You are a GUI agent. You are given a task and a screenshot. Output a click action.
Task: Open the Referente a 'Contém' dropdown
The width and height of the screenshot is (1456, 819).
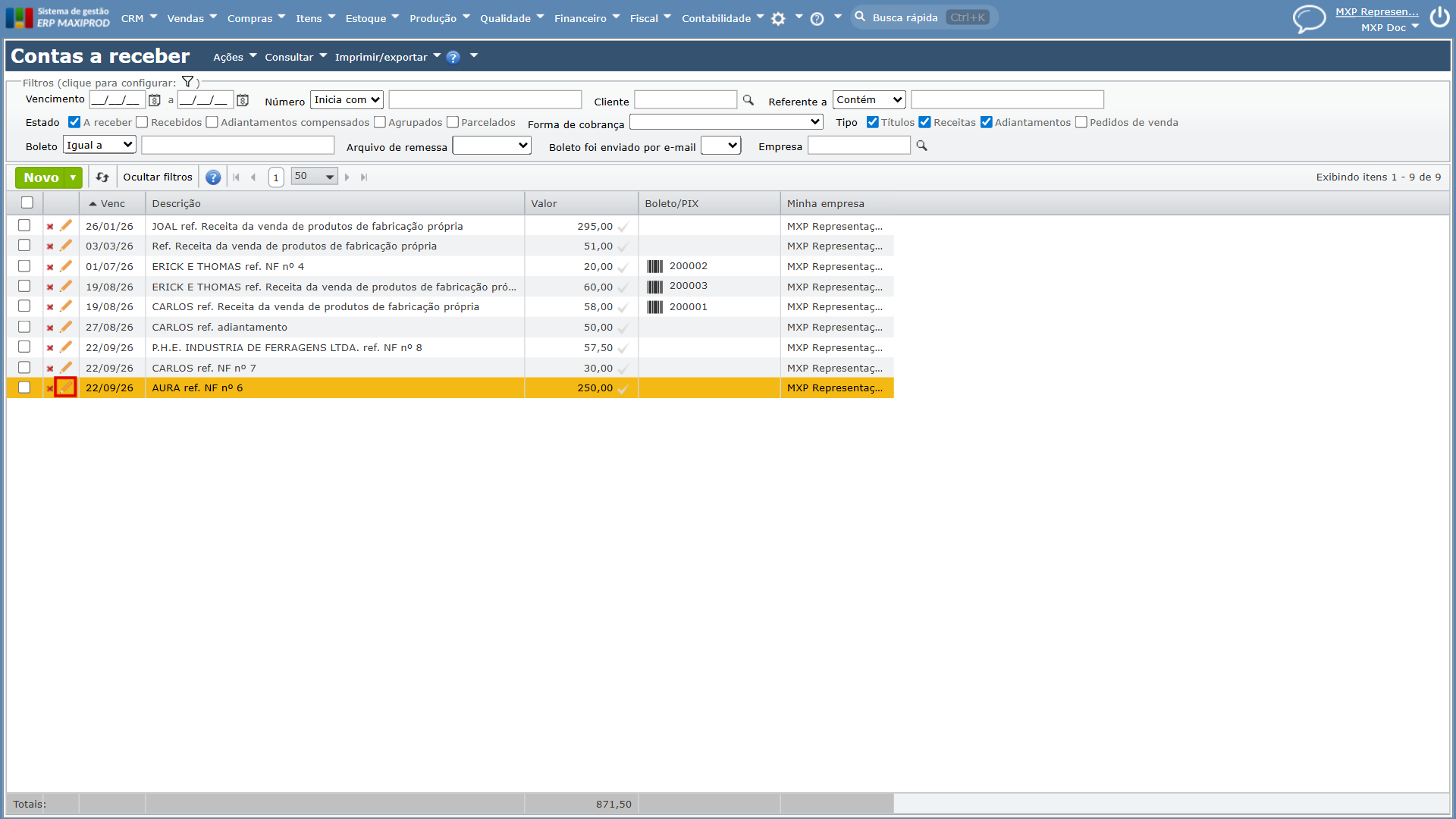[x=869, y=100]
